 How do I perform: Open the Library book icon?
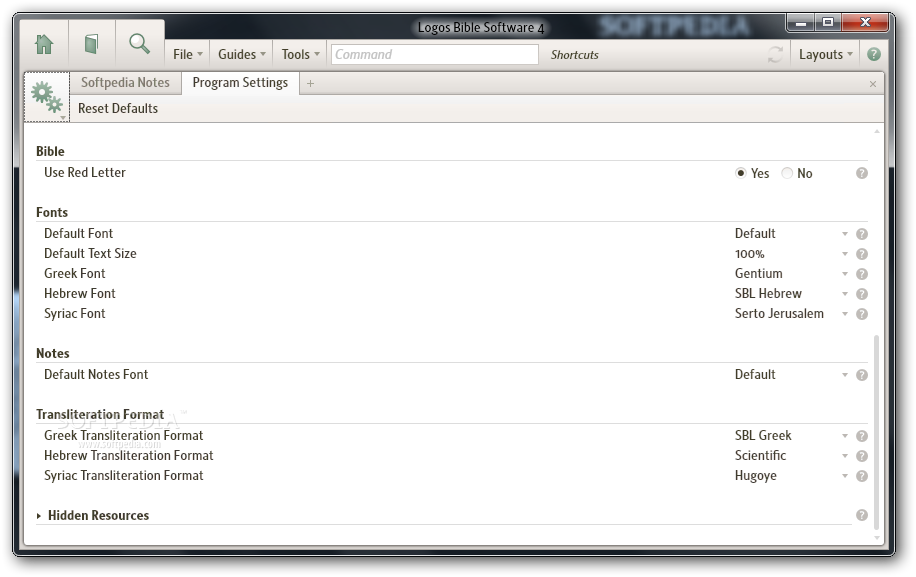(x=91, y=44)
